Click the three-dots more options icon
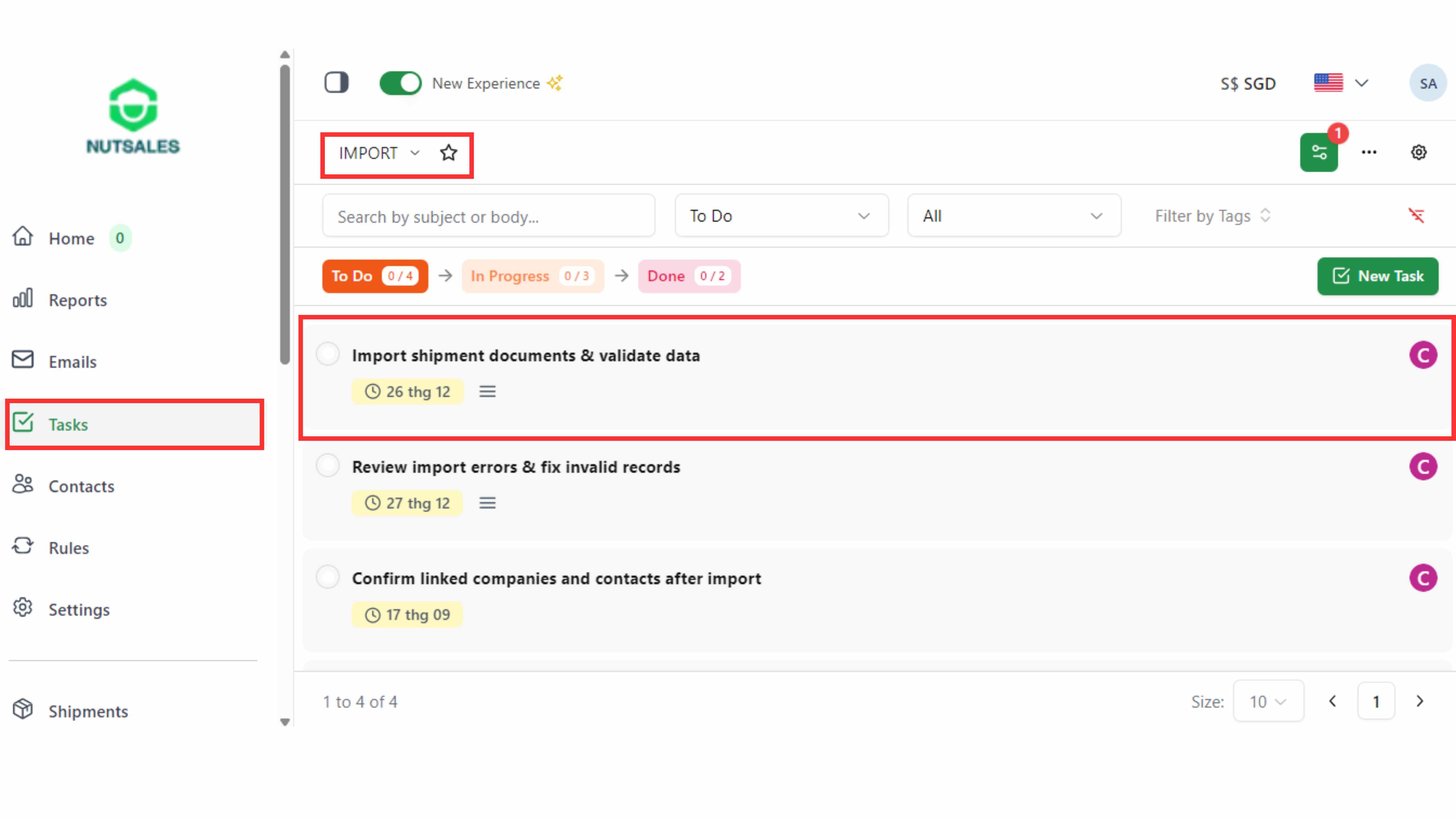 tap(1368, 152)
